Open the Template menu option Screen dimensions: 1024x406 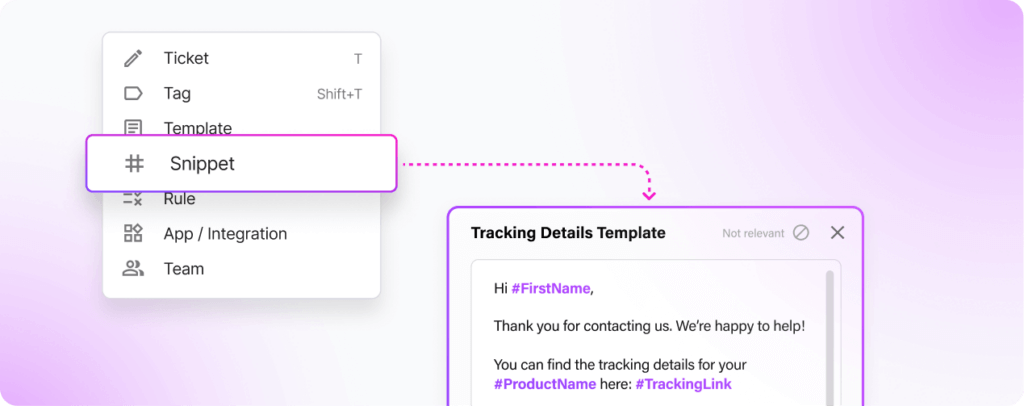click(x=198, y=127)
